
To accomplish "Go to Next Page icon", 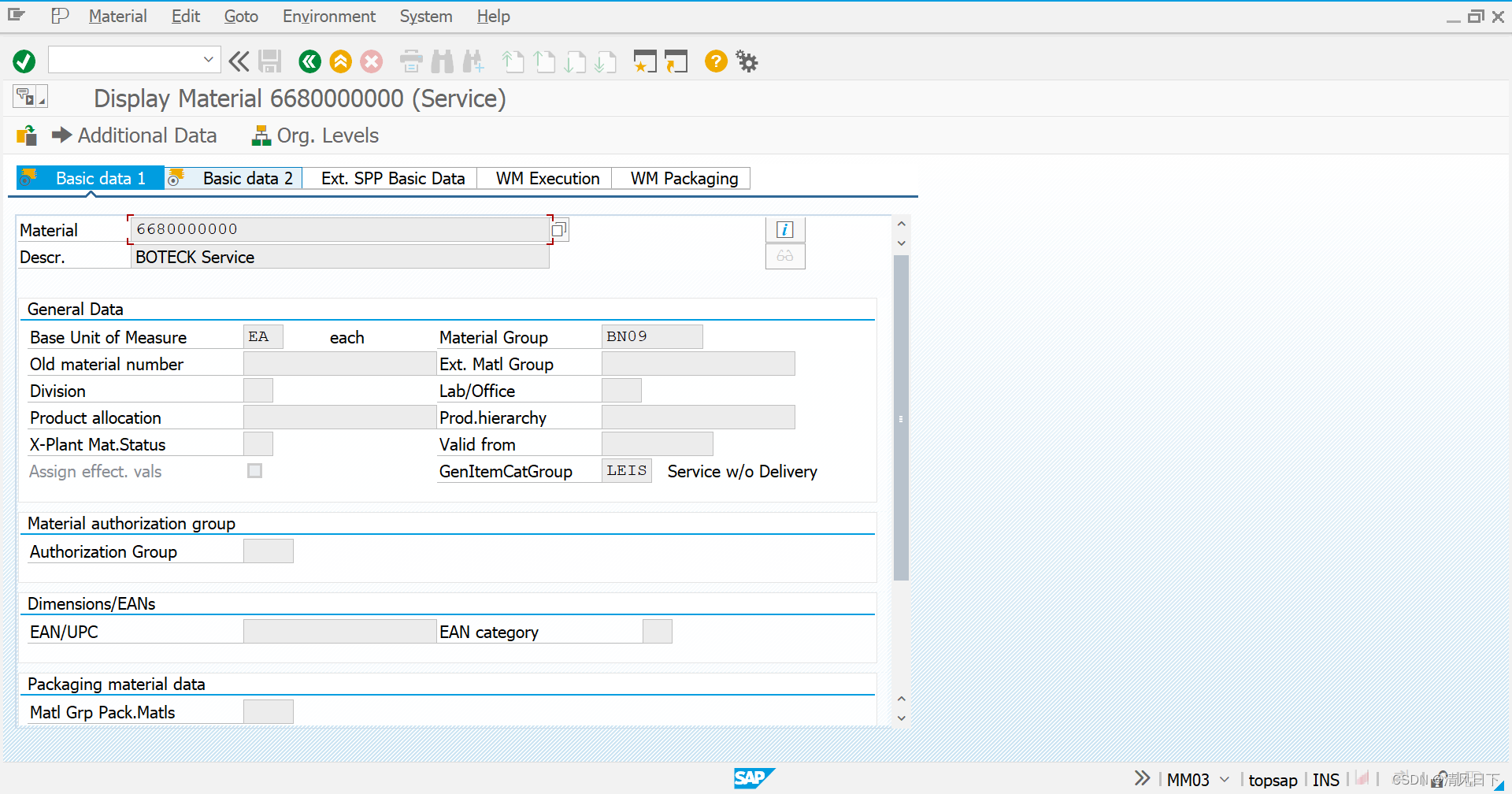I will [x=575, y=61].
